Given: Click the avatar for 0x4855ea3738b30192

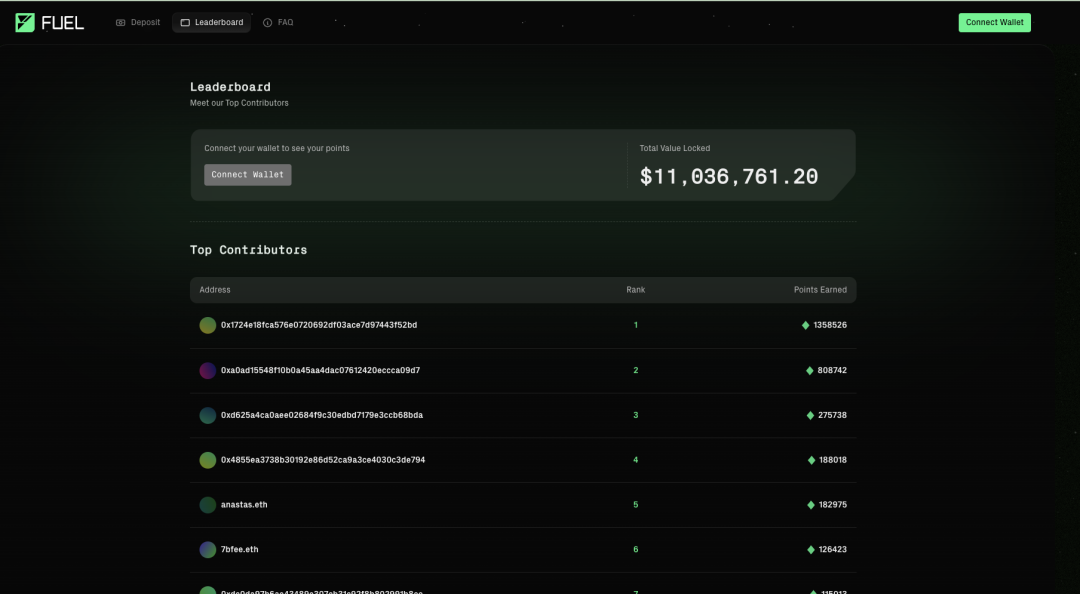Looking at the screenshot, I should (x=208, y=460).
